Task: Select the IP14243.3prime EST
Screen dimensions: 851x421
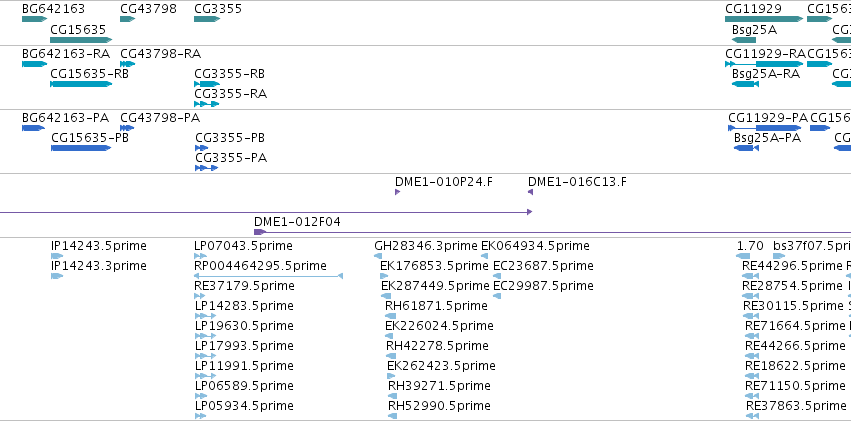Action: coord(57,276)
